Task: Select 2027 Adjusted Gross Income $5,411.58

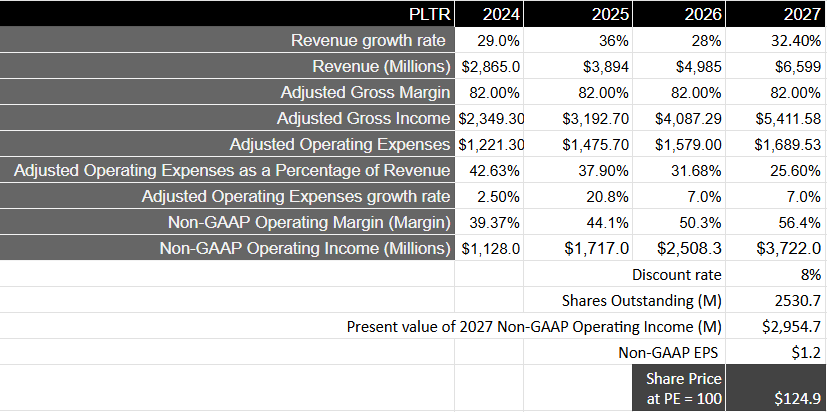Action: 776,119
